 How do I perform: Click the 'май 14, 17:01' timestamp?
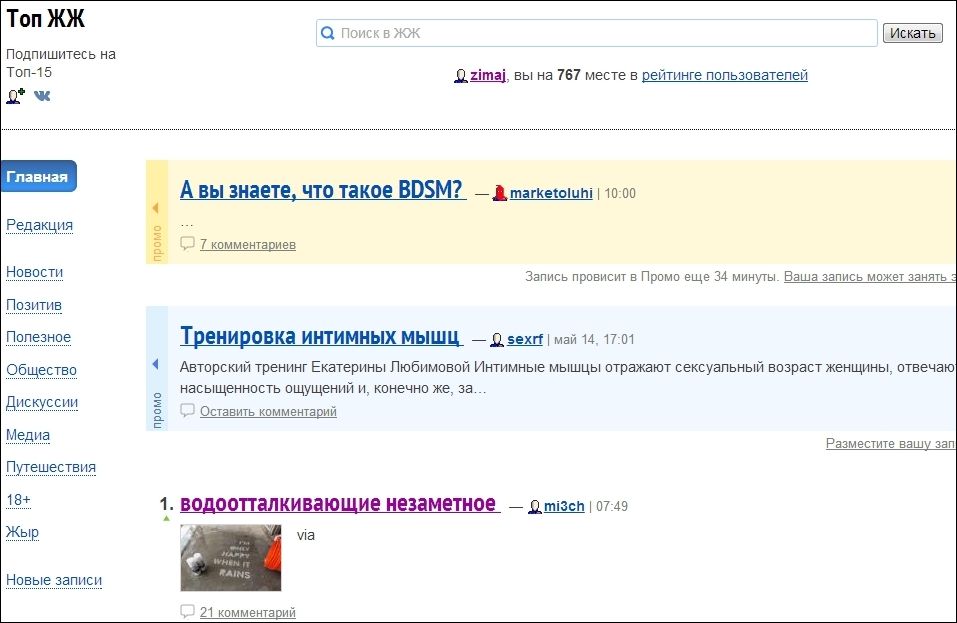tap(594, 339)
